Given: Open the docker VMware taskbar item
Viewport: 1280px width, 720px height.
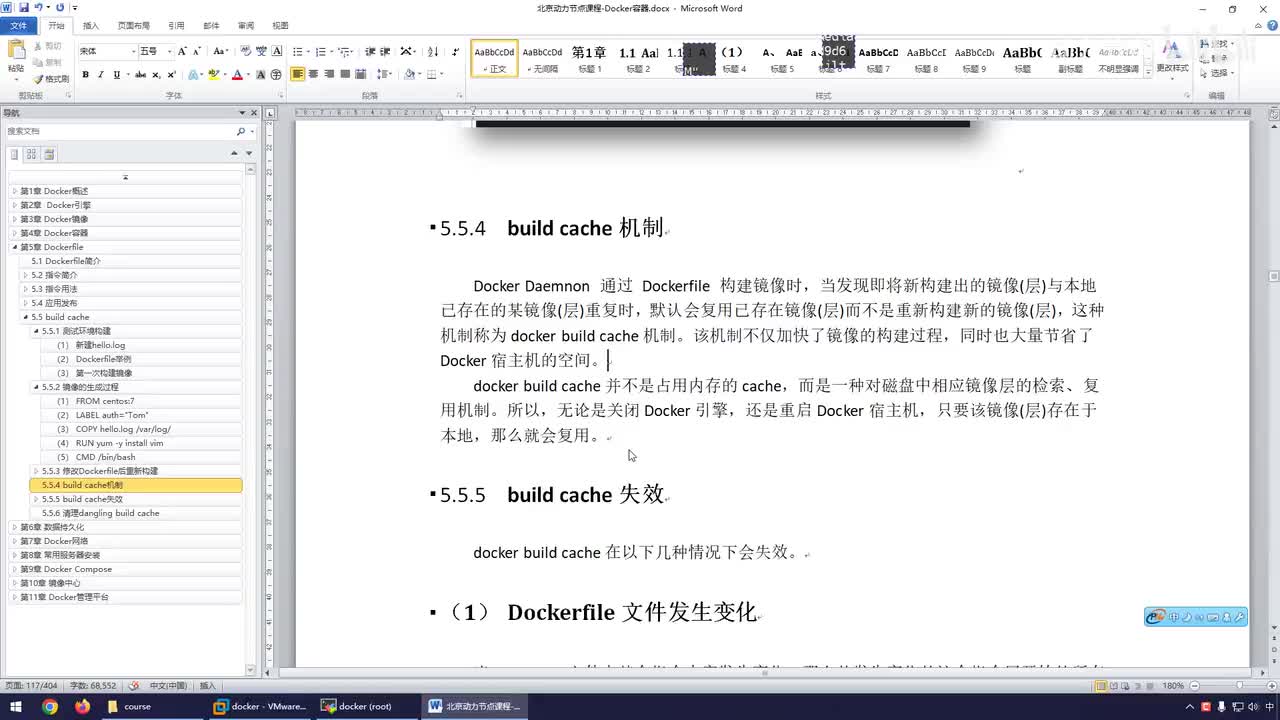Looking at the screenshot, I should pyautogui.click(x=260, y=706).
